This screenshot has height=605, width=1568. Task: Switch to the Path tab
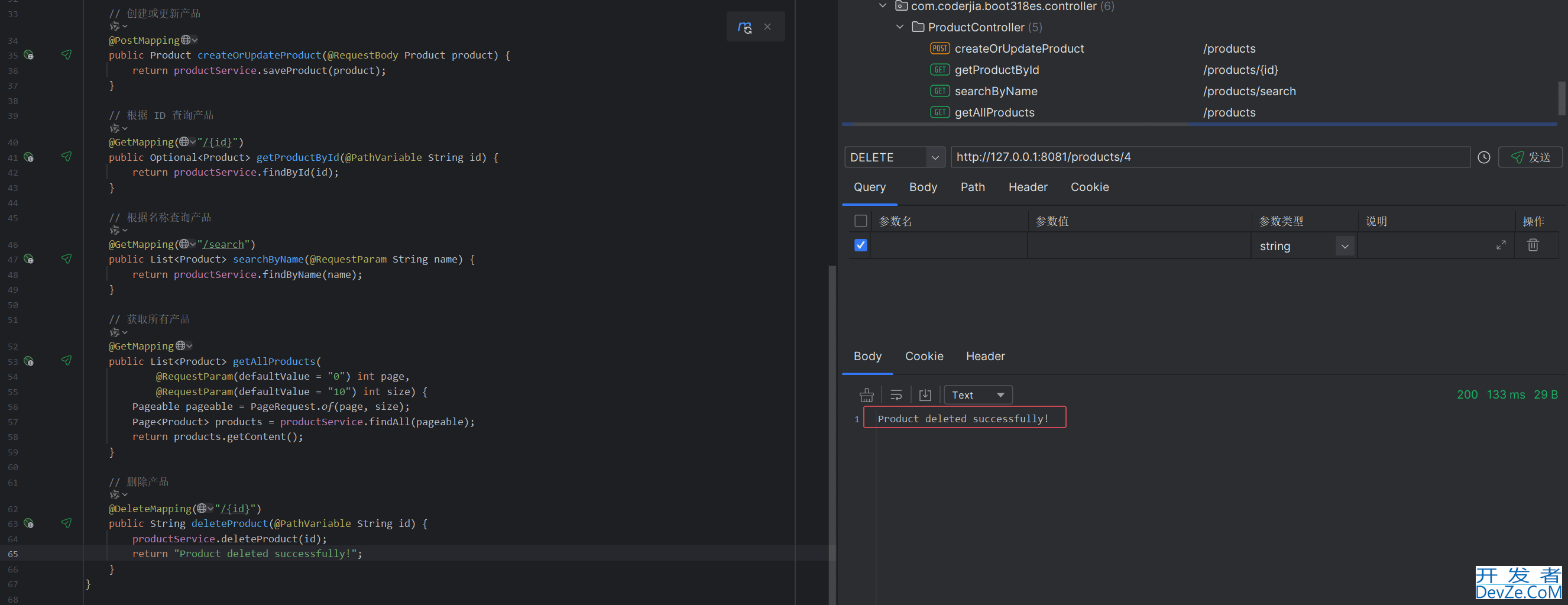(x=972, y=187)
